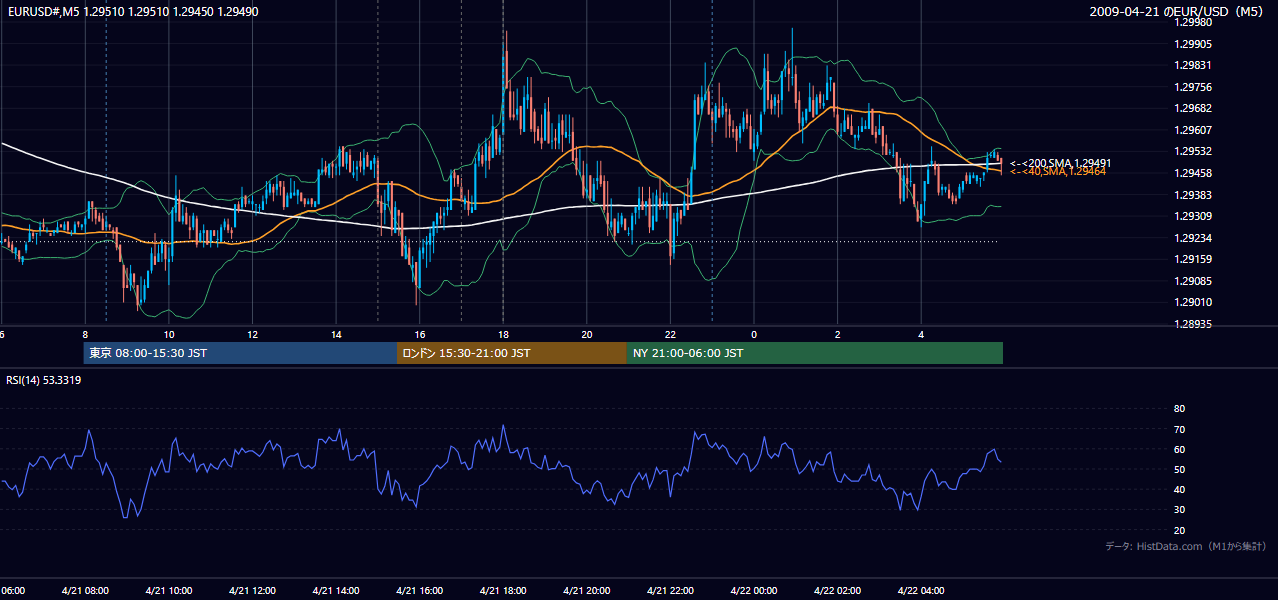Screen dimensions: 1278x600
Task: Click price axis label 1.29309
Action: [x=1193, y=216]
